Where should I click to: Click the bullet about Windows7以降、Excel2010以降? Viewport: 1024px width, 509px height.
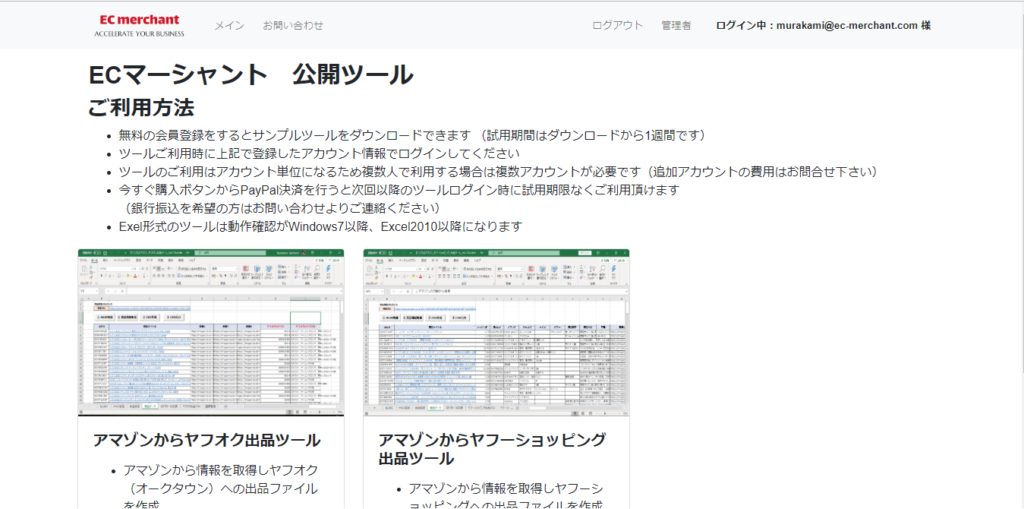(x=320, y=227)
